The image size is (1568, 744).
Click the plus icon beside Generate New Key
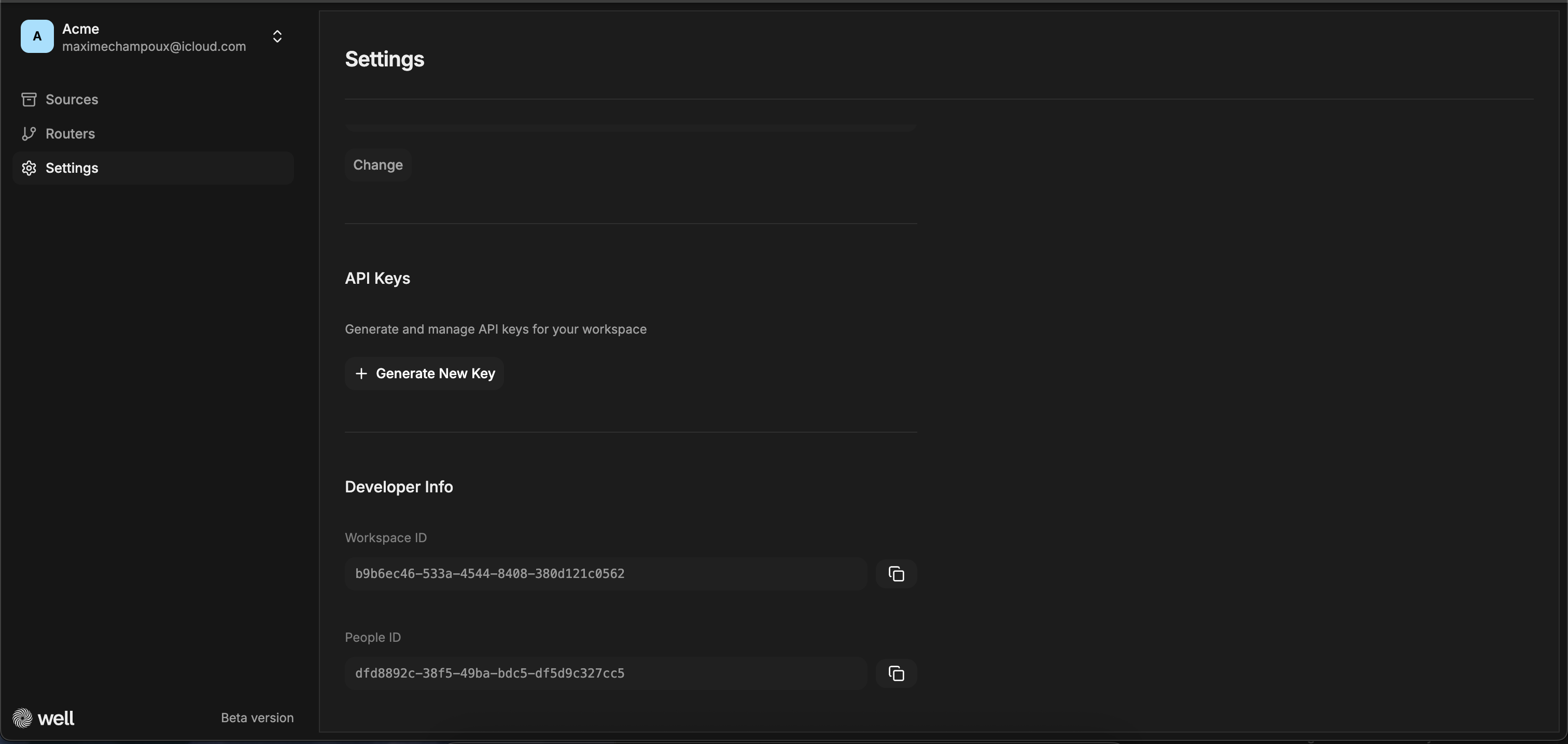361,373
